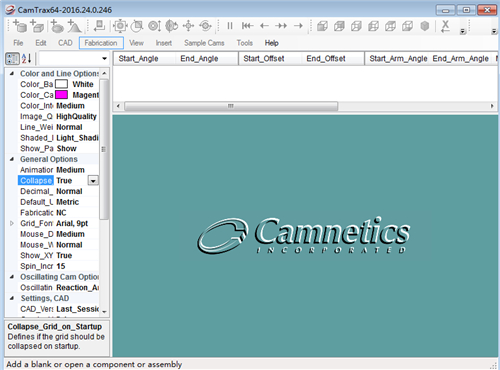Open the Fabrication menu
The height and width of the screenshot is (370, 500).
(101, 43)
